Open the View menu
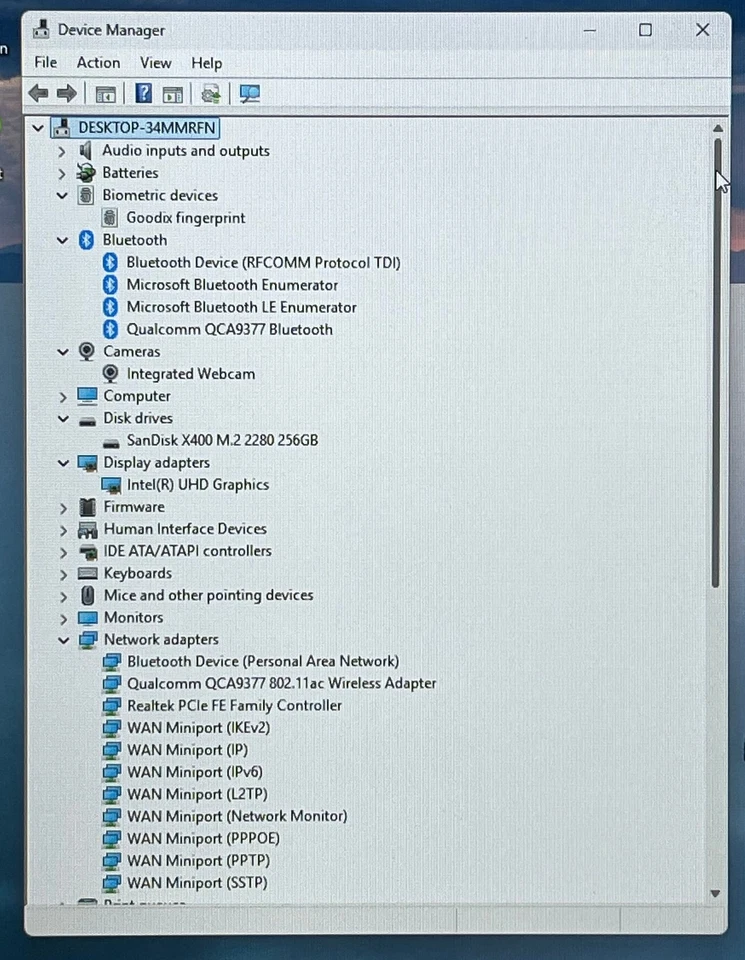Image resolution: width=745 pixels, height=960 pixels. tap(155, 62)
